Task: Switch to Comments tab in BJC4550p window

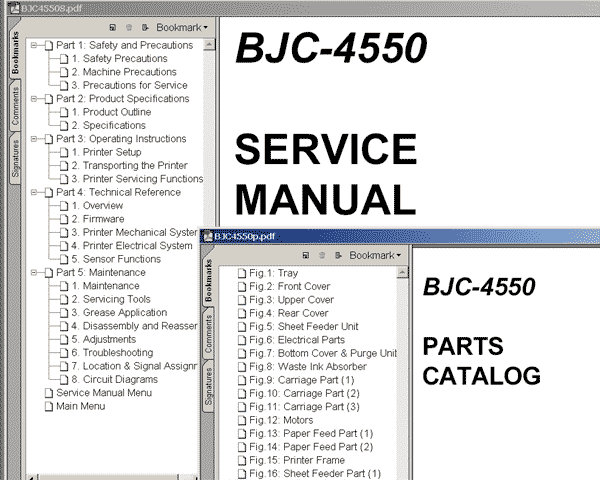Action: [x=208, y=333]
